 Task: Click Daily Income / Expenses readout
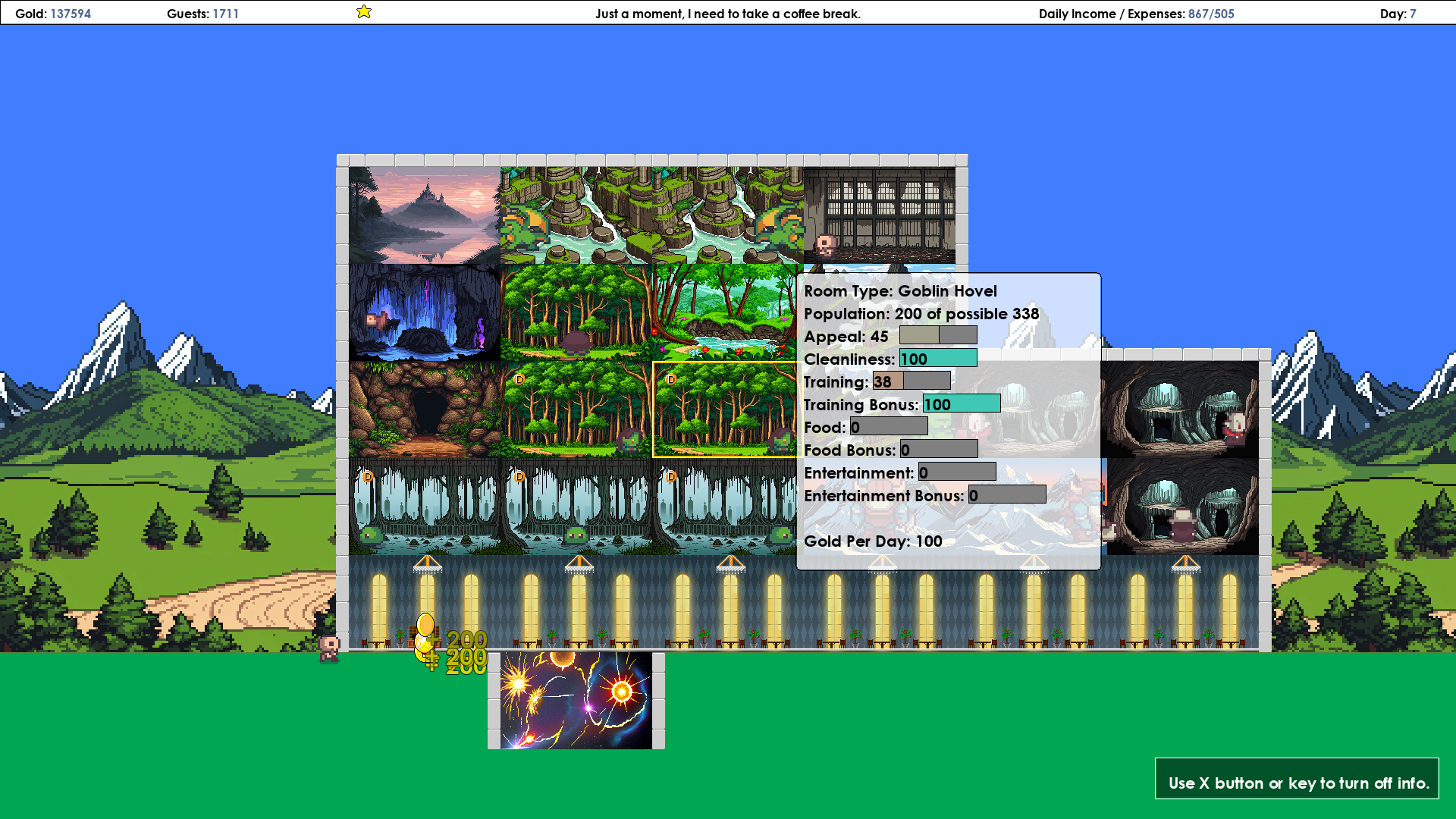pos(1136,14)
